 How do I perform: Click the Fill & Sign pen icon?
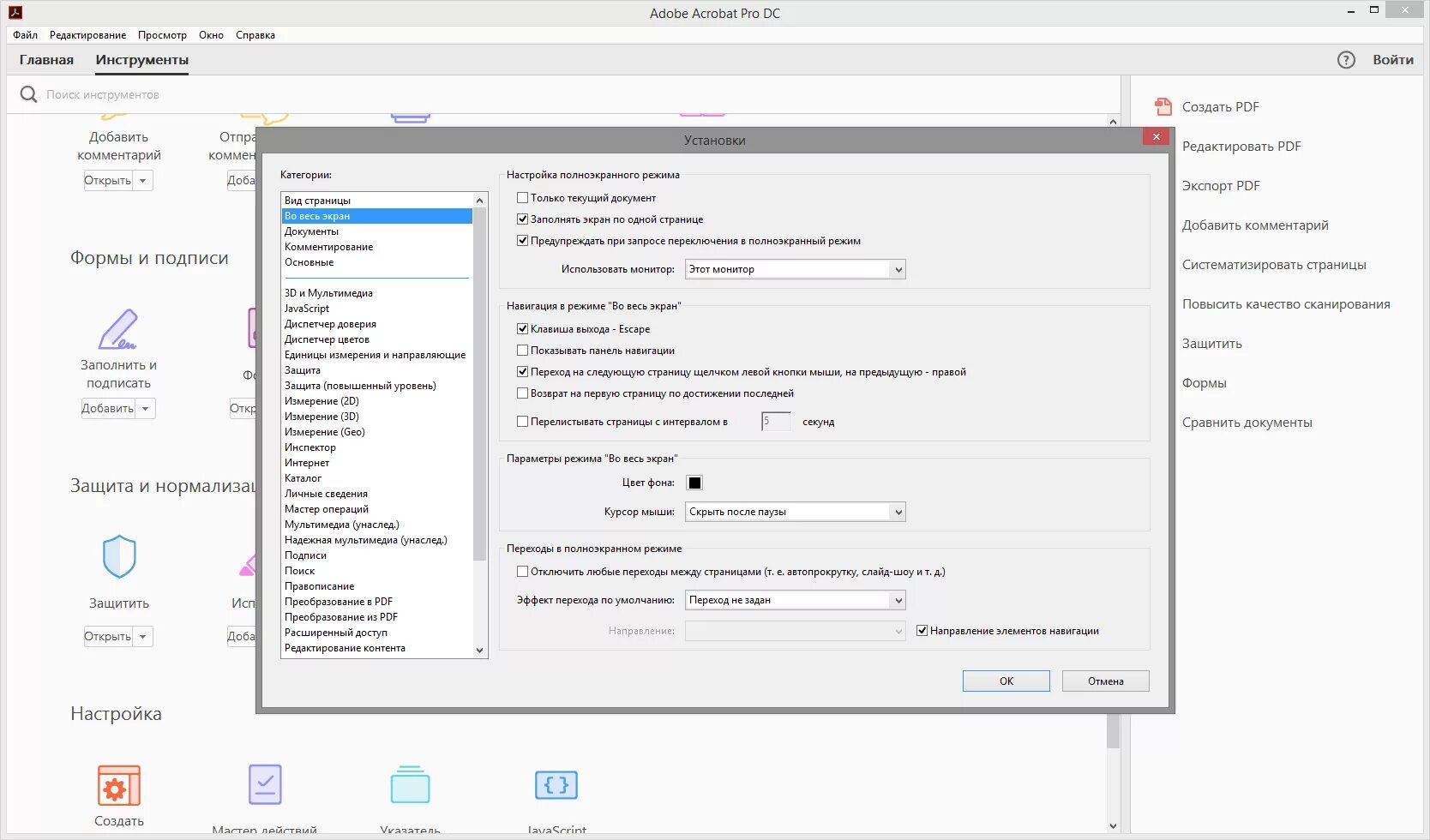click(118, 329)
